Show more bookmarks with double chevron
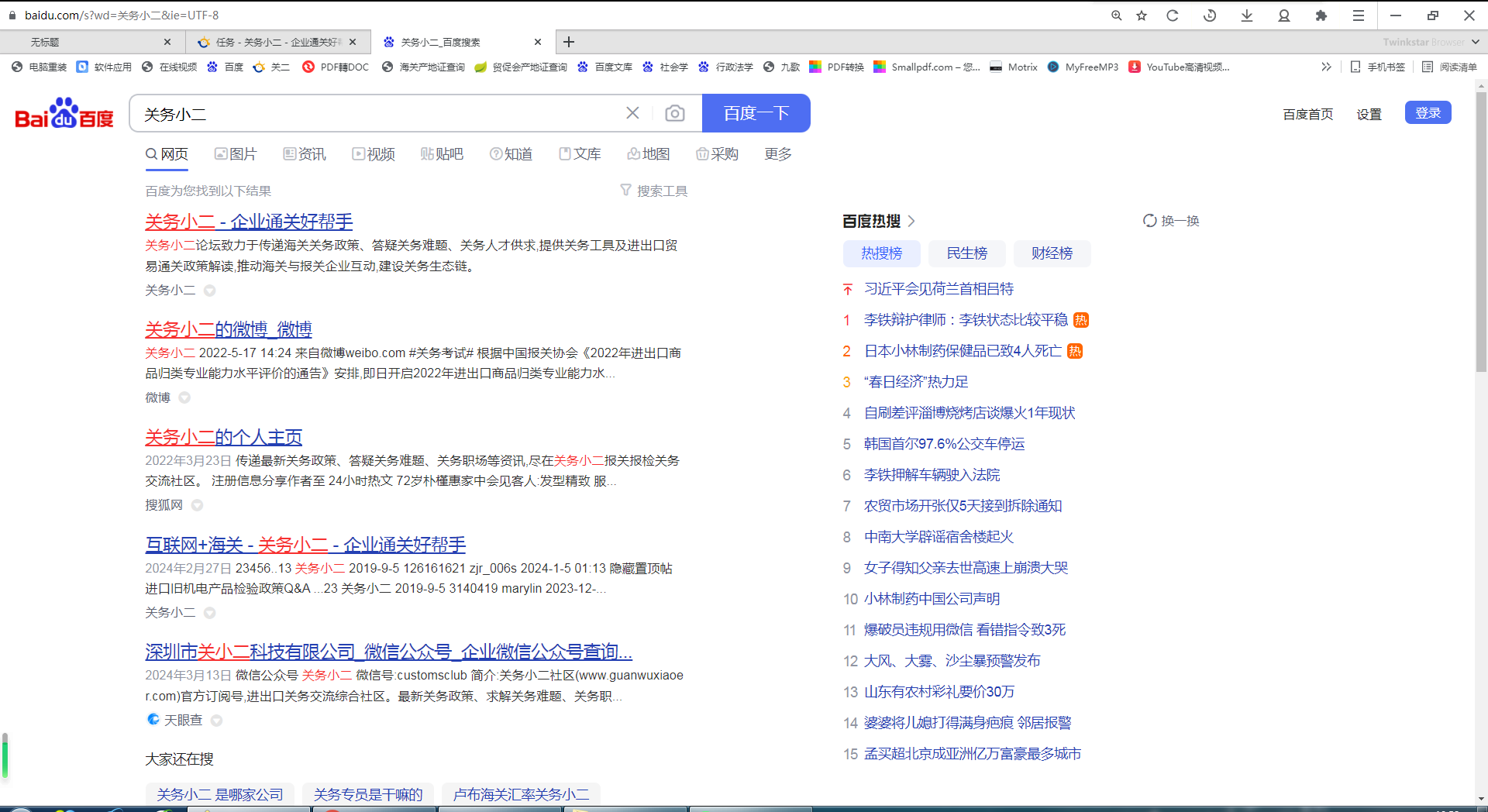 tap(1326, 67)
